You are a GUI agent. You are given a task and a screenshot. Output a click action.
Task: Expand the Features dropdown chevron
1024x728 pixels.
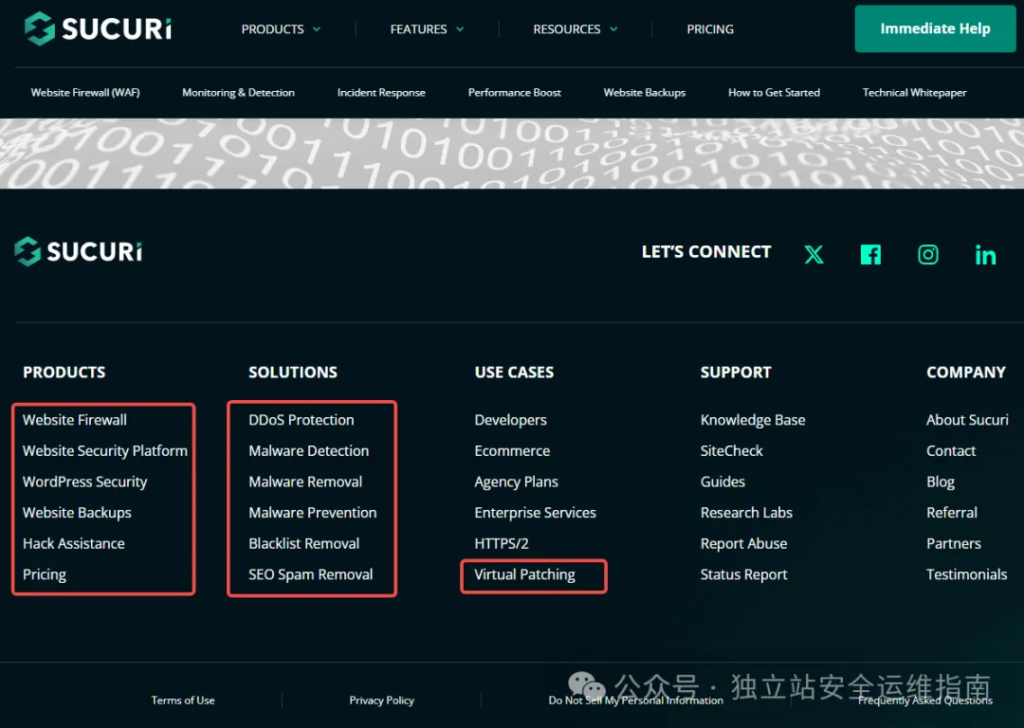click(460, 29)
